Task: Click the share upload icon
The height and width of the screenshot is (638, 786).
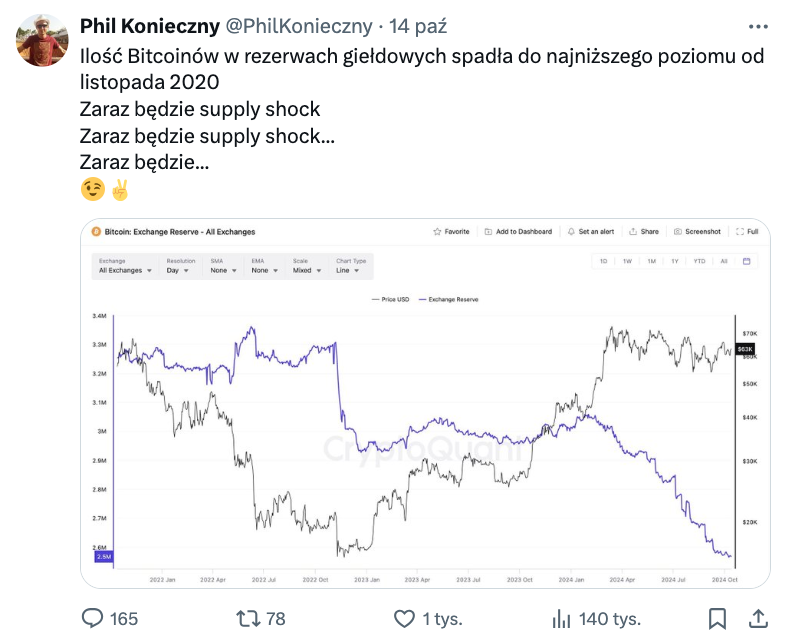Action: (758, 618)
